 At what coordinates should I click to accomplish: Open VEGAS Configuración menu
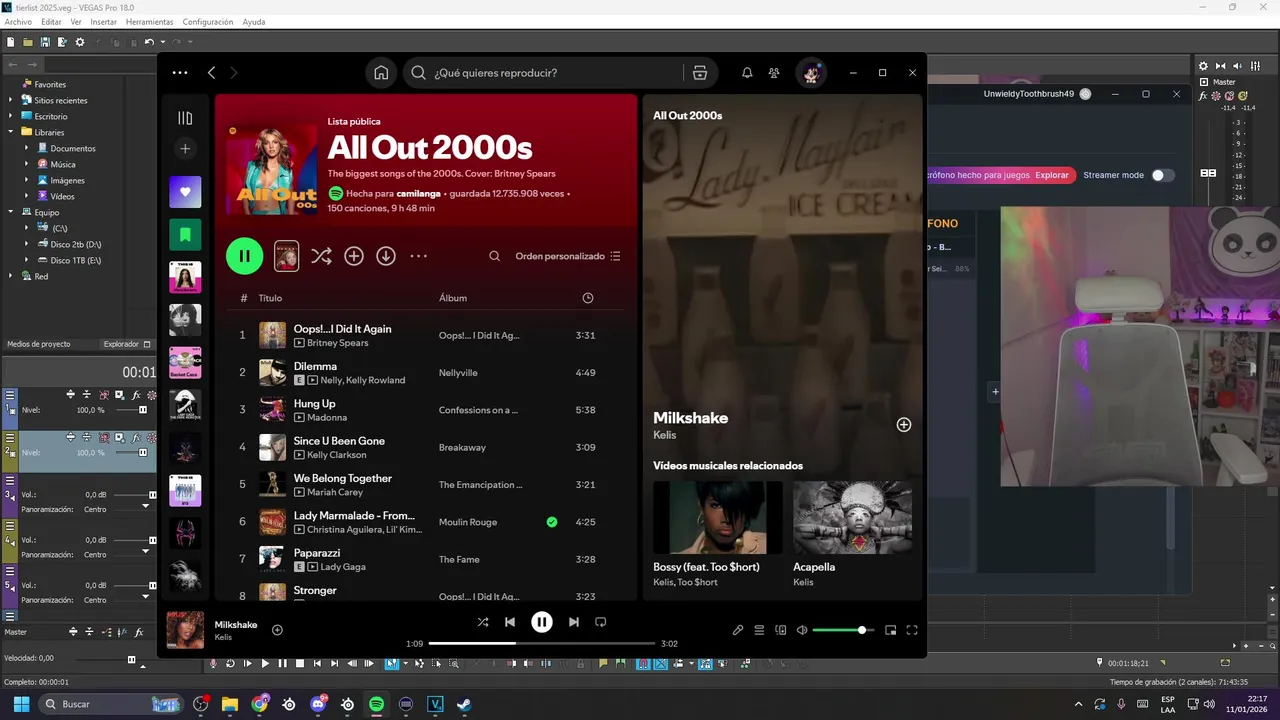pyautogui.click(x=208, y=22)
